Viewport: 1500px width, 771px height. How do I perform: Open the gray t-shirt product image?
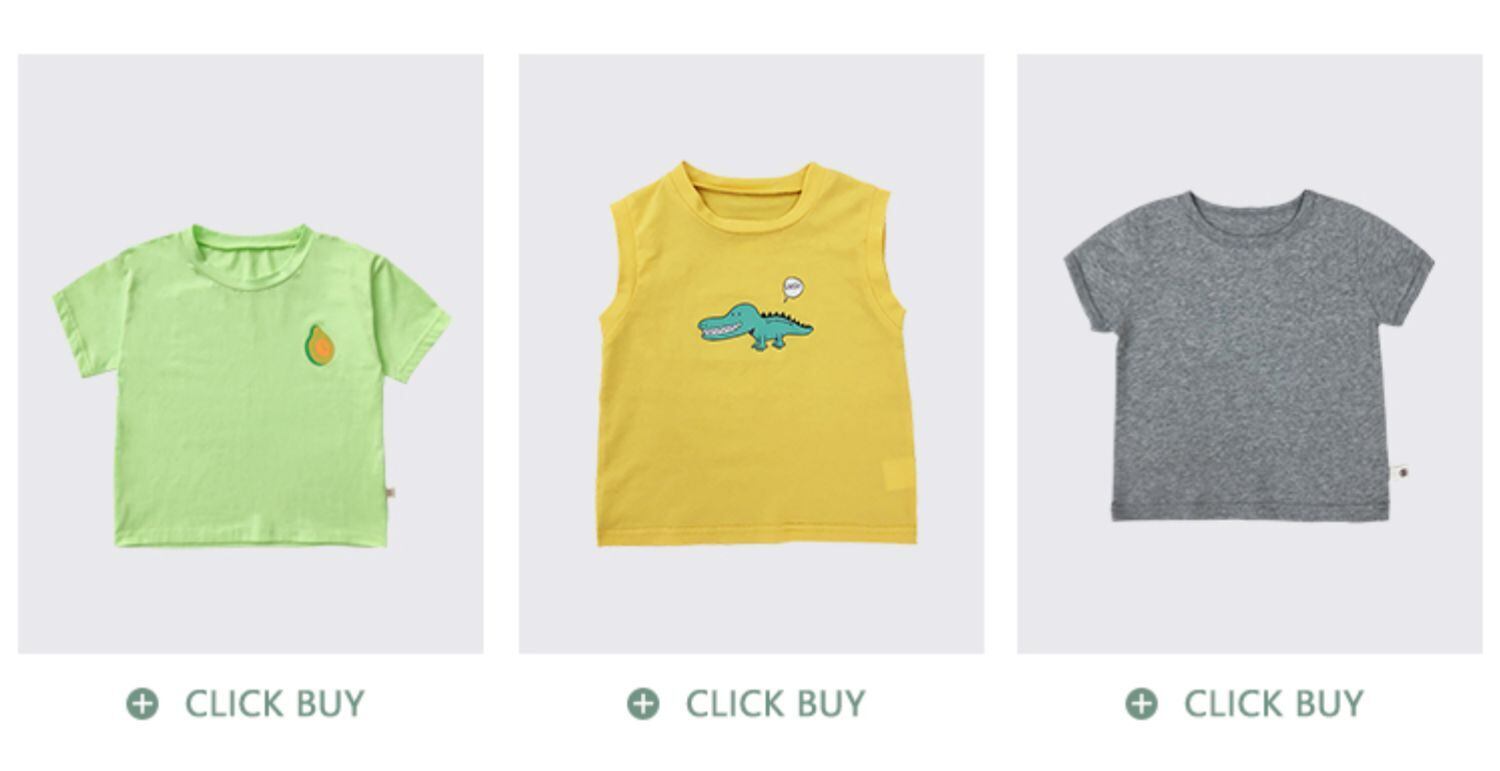tap(1250, 354)
